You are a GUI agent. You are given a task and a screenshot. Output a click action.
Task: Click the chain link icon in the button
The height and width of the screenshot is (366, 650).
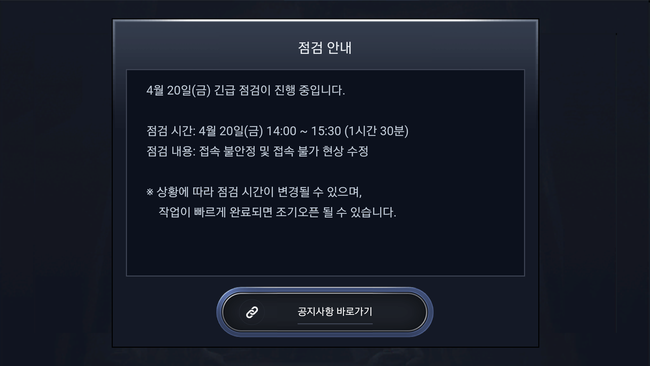click(x=252, y=312)
